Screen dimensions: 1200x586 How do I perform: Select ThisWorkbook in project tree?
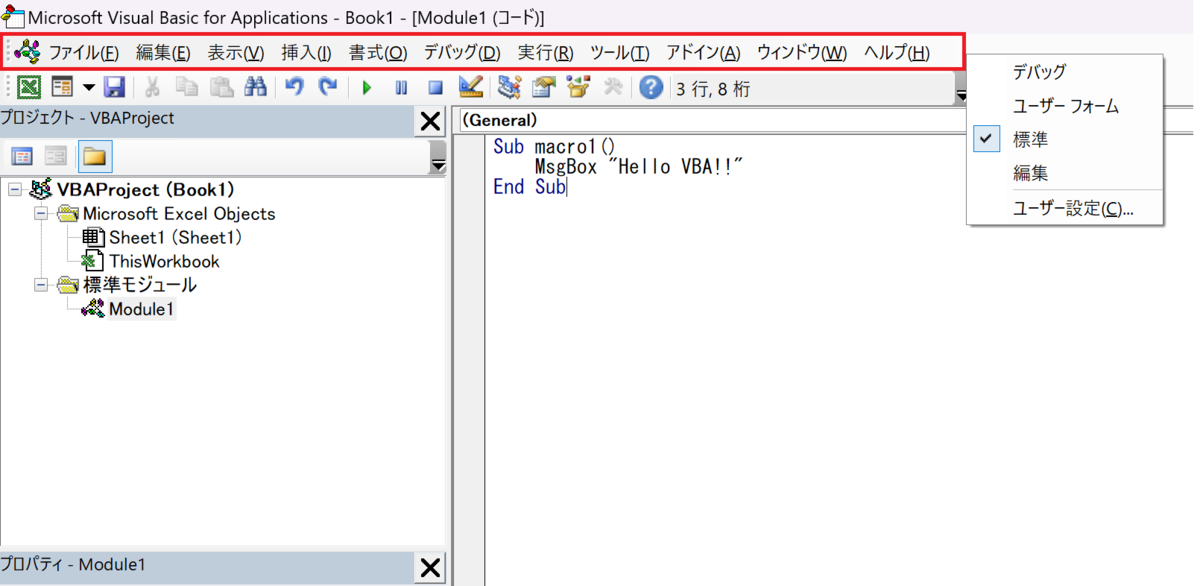(164, 261)
